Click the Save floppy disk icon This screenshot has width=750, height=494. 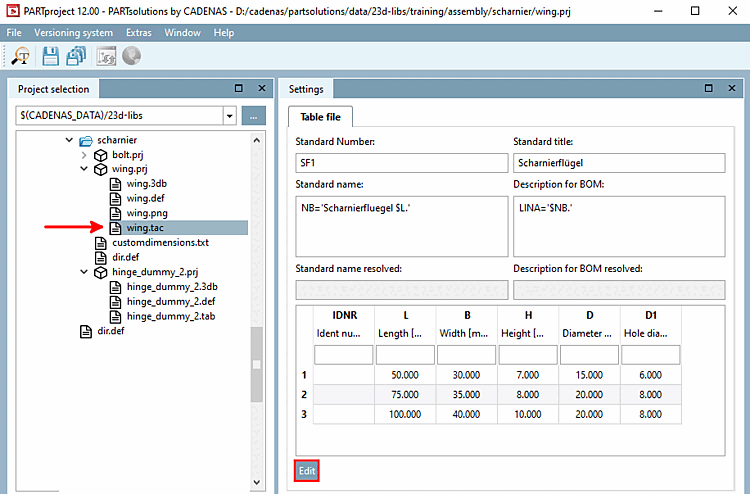pos(49,57)
